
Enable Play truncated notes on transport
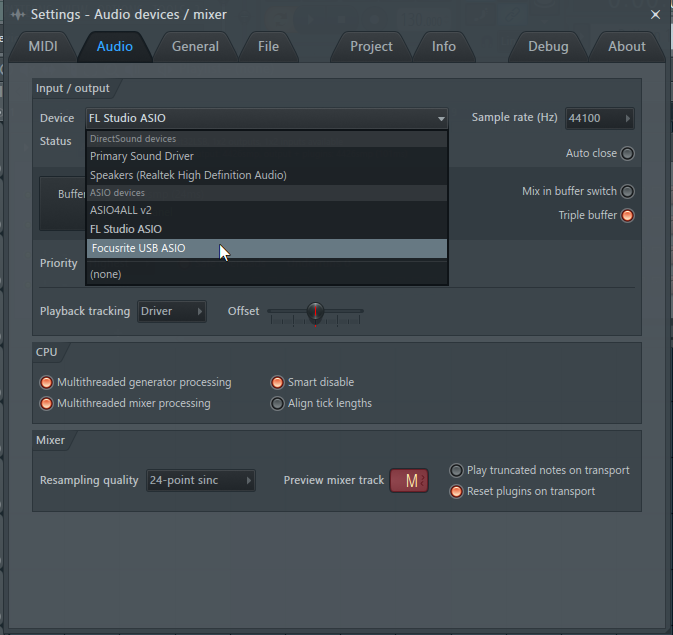click(x=456, y=471)
